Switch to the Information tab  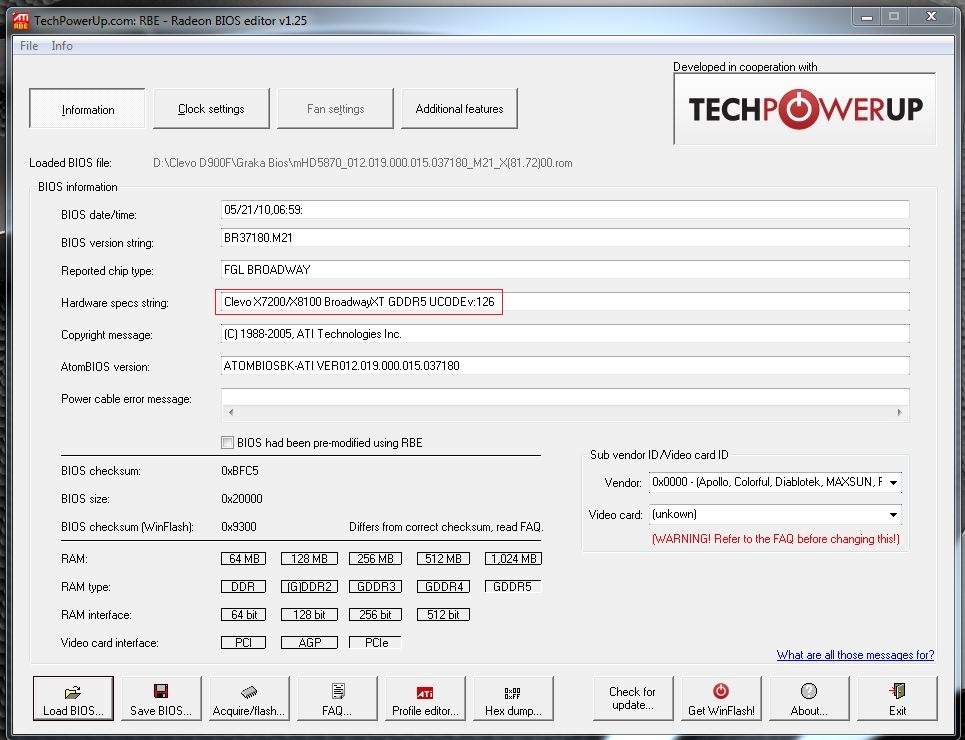[87, 109]
